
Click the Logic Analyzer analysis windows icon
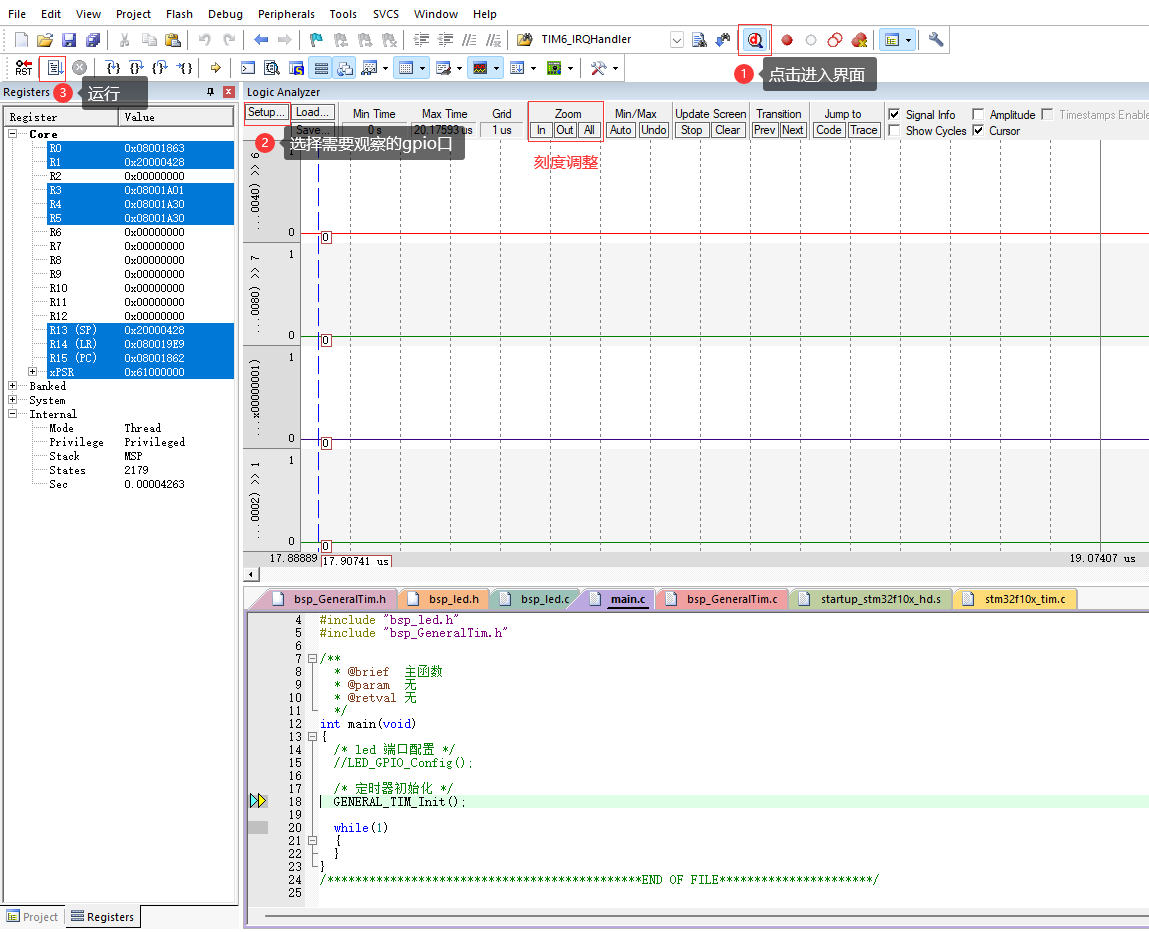tap(480, 68)
